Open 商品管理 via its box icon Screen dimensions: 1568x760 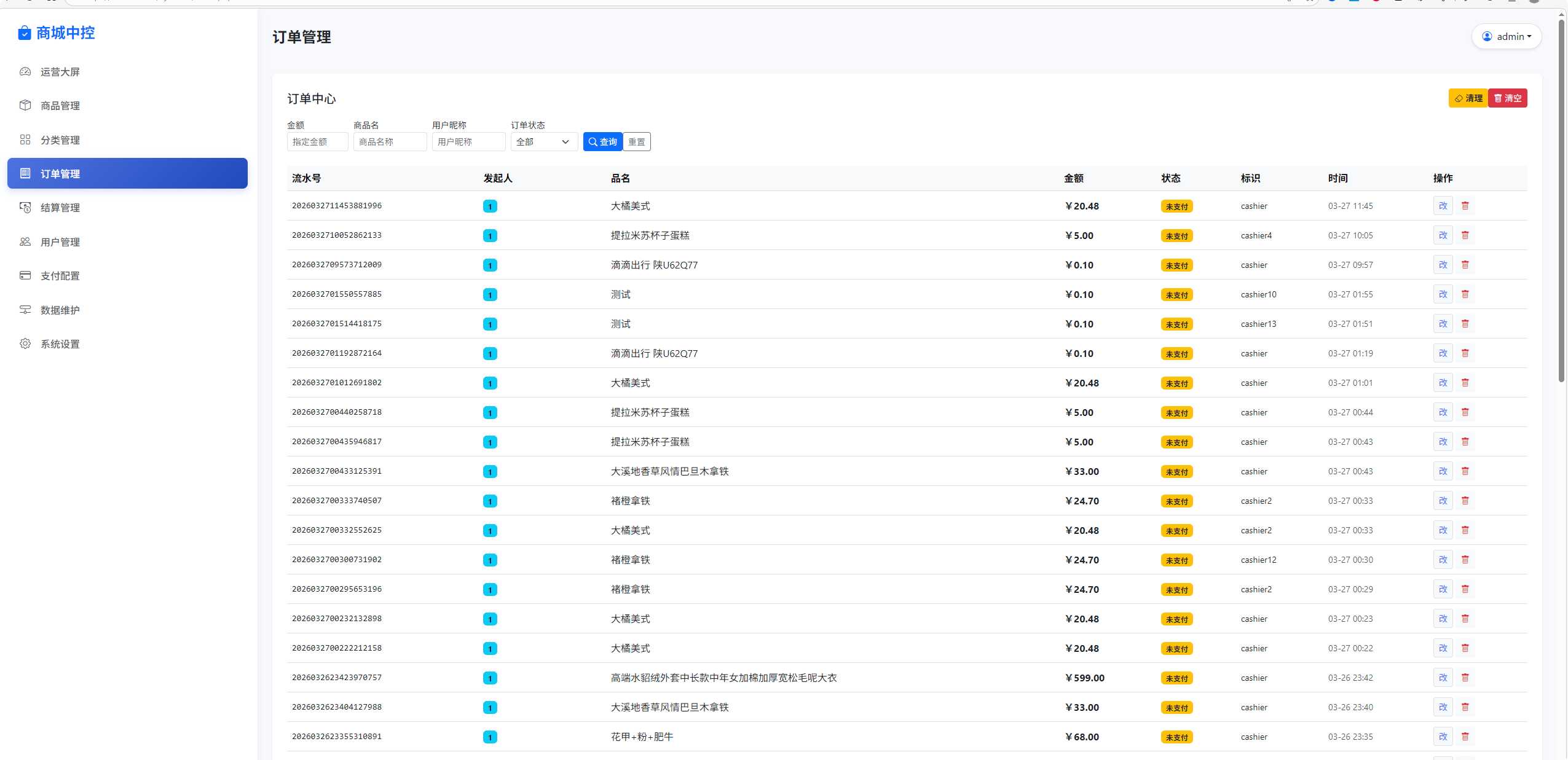(25, 106)
